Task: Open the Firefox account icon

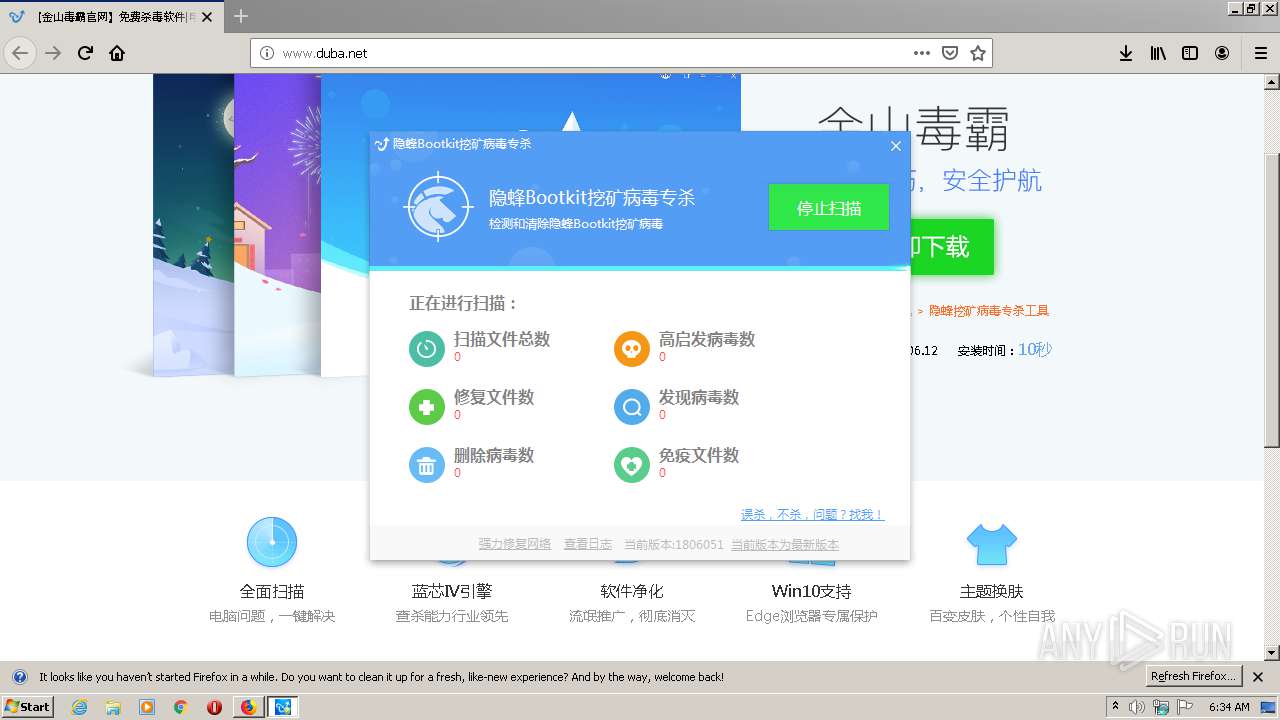Action: pos(1222,53)
